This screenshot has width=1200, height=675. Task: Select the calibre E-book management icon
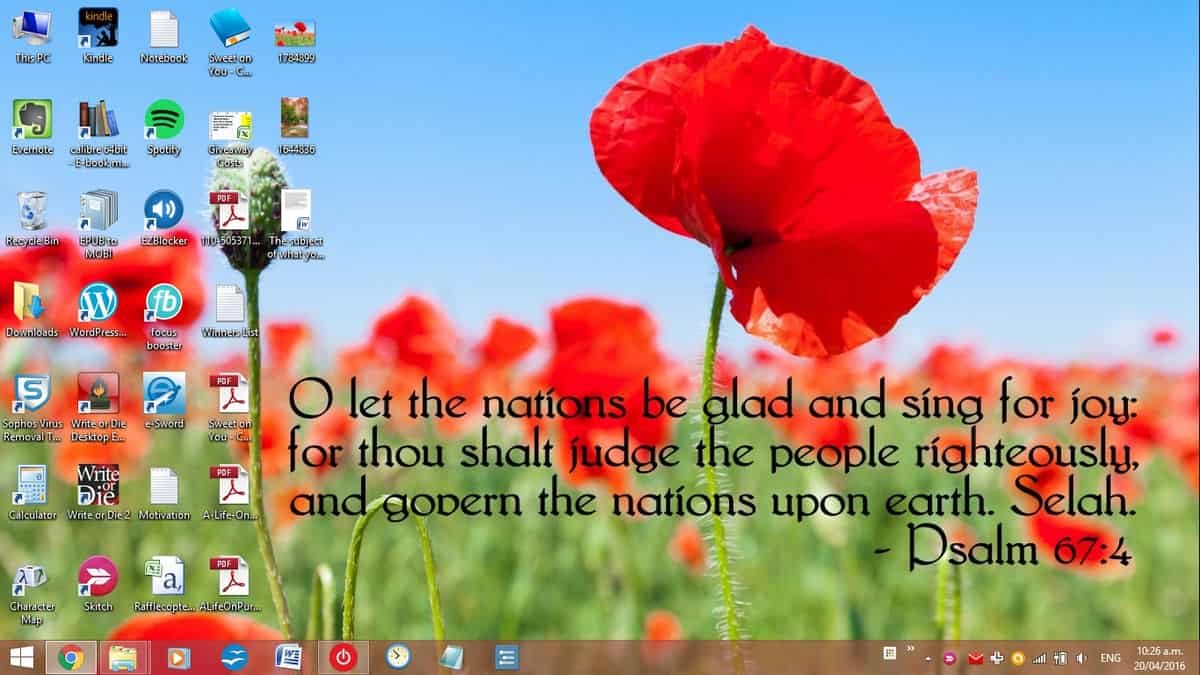pyautogui.click(x=98, y=121)
